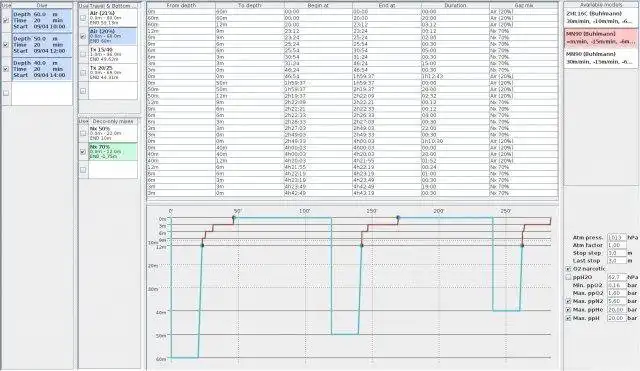Uncheck the 50.0 m dive checkbox
This screenshot has width=640, height=371.
(6, 44)
